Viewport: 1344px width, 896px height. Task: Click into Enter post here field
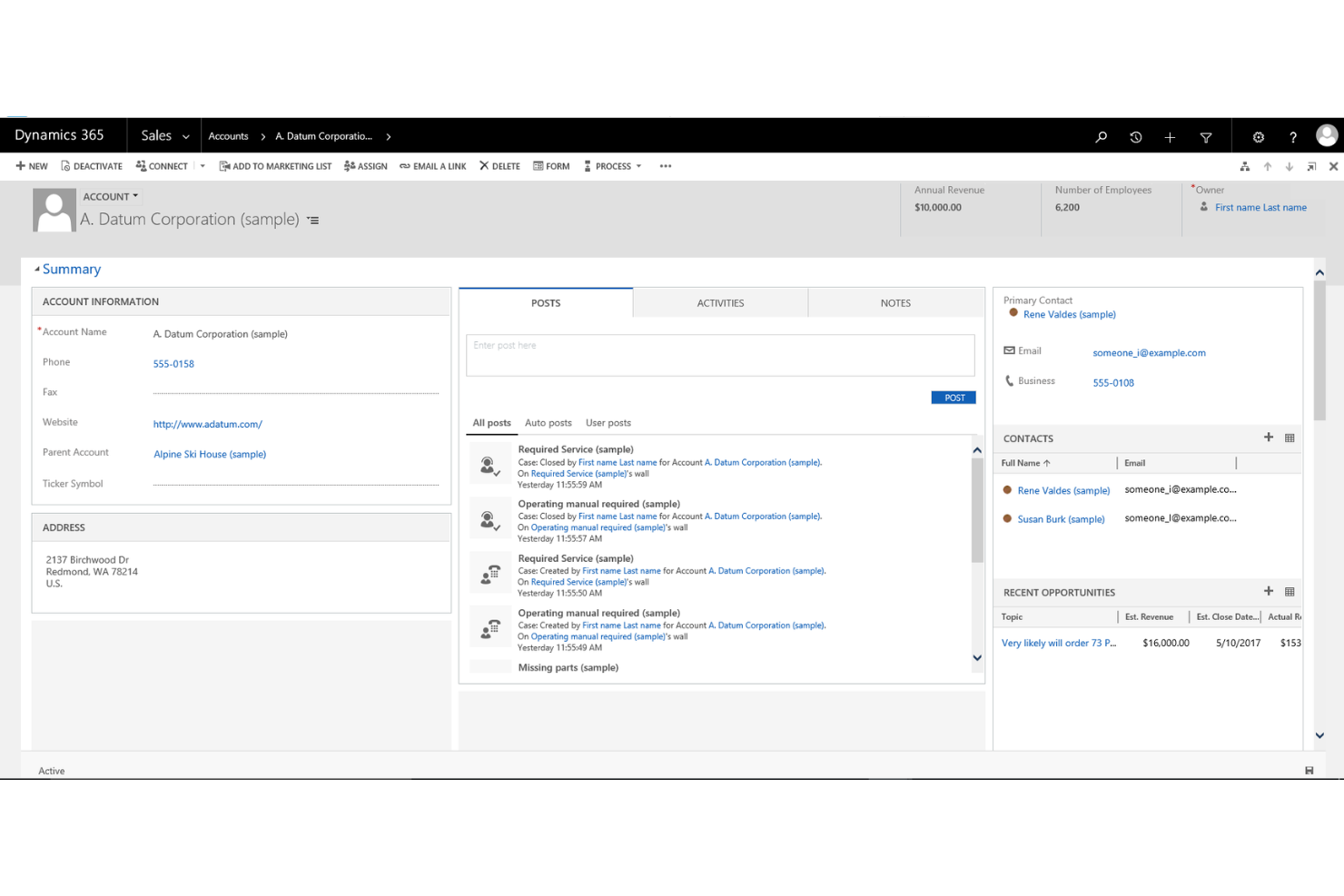point(720,355)
